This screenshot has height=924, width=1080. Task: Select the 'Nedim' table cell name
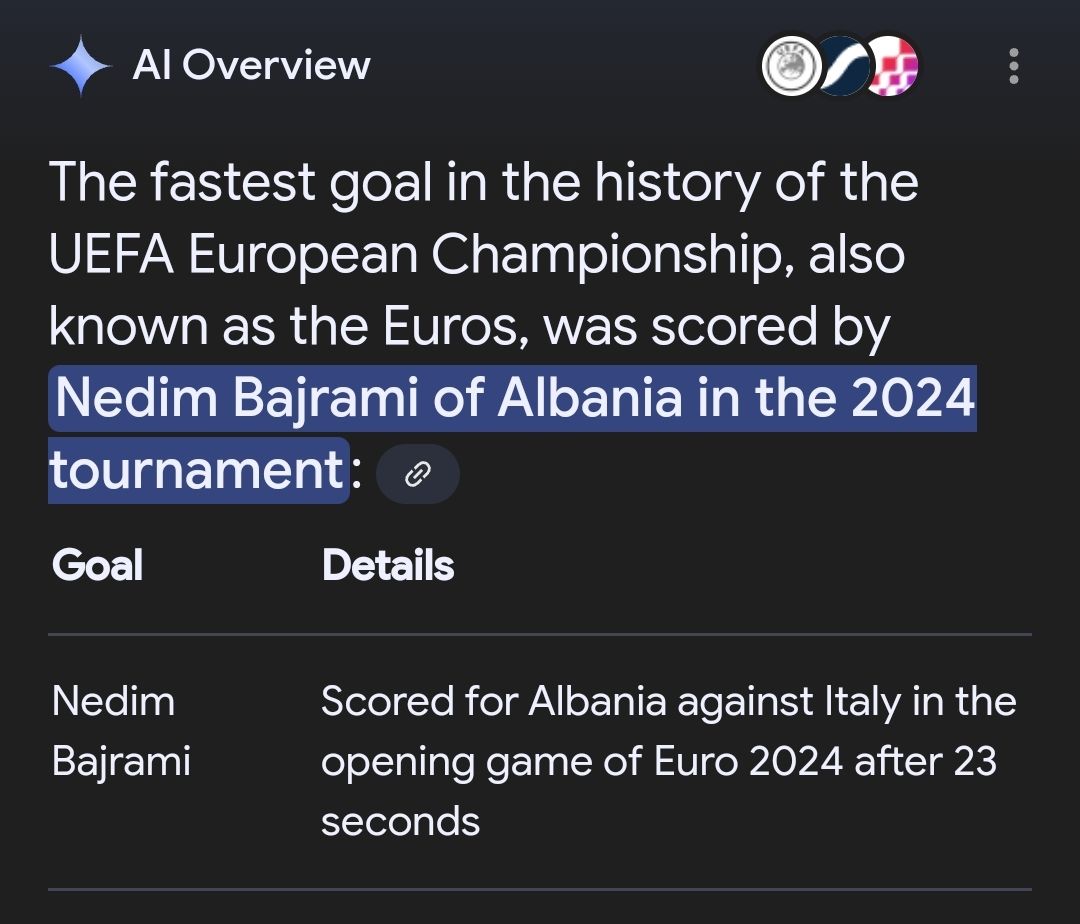(114, 702)
